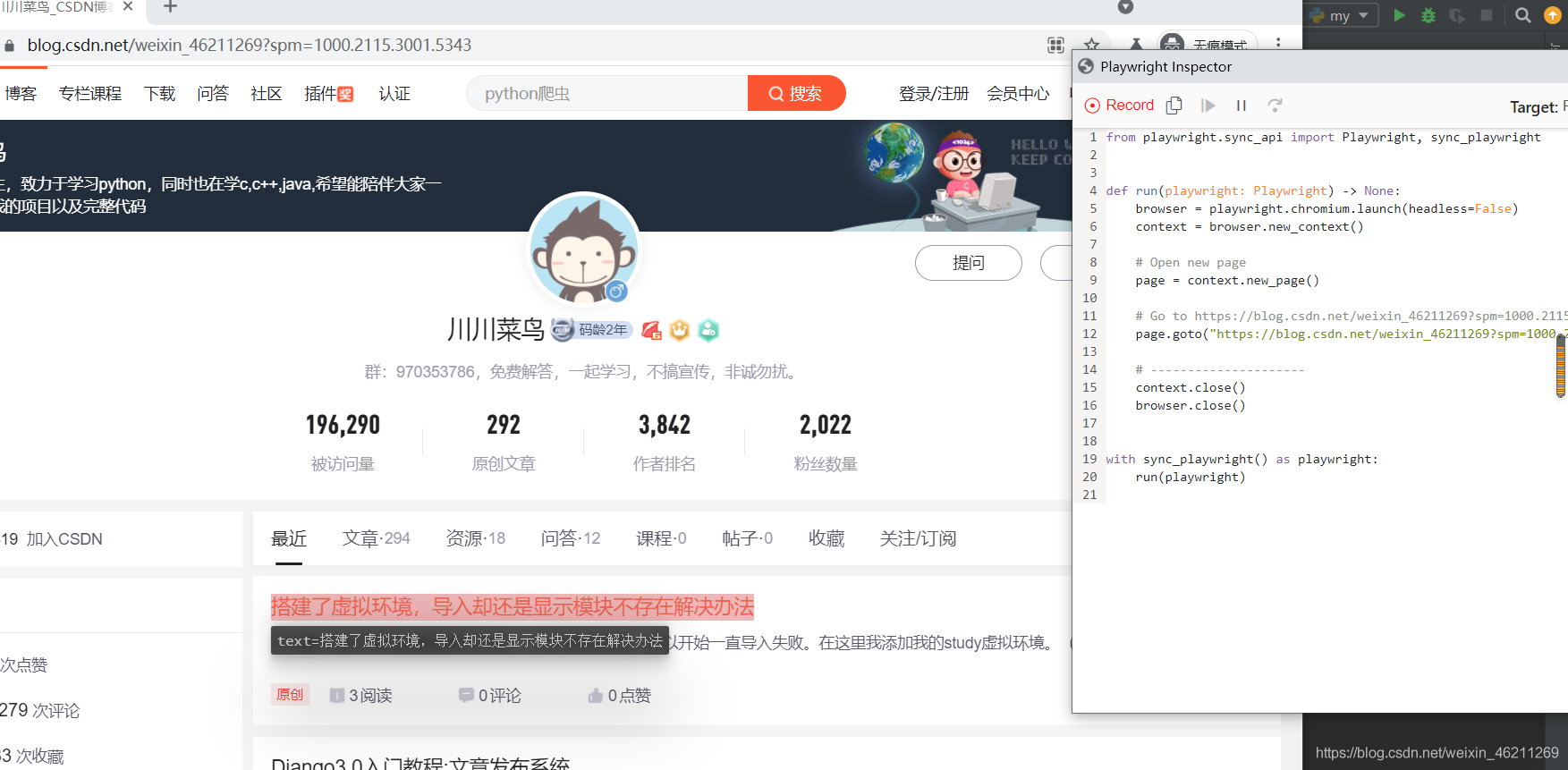This screenshot has height=770, width=1568.
Task: Click the monkey avatar profile picture
Action: tap(584, 250)
